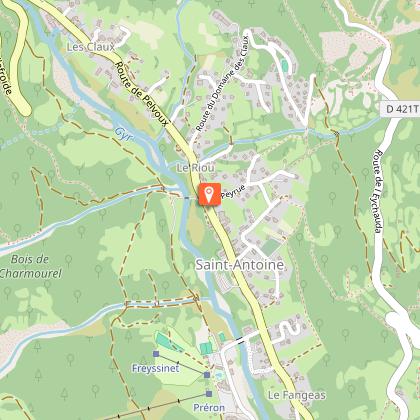Click the Freyssinet text label
420x420 pixels.
coord(156,368)
